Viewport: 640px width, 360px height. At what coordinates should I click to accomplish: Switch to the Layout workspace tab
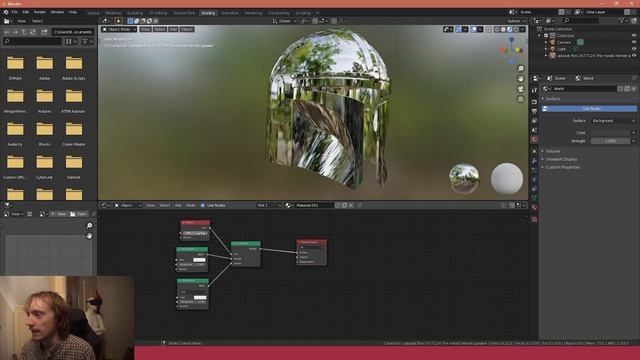[x=93, y=13]
